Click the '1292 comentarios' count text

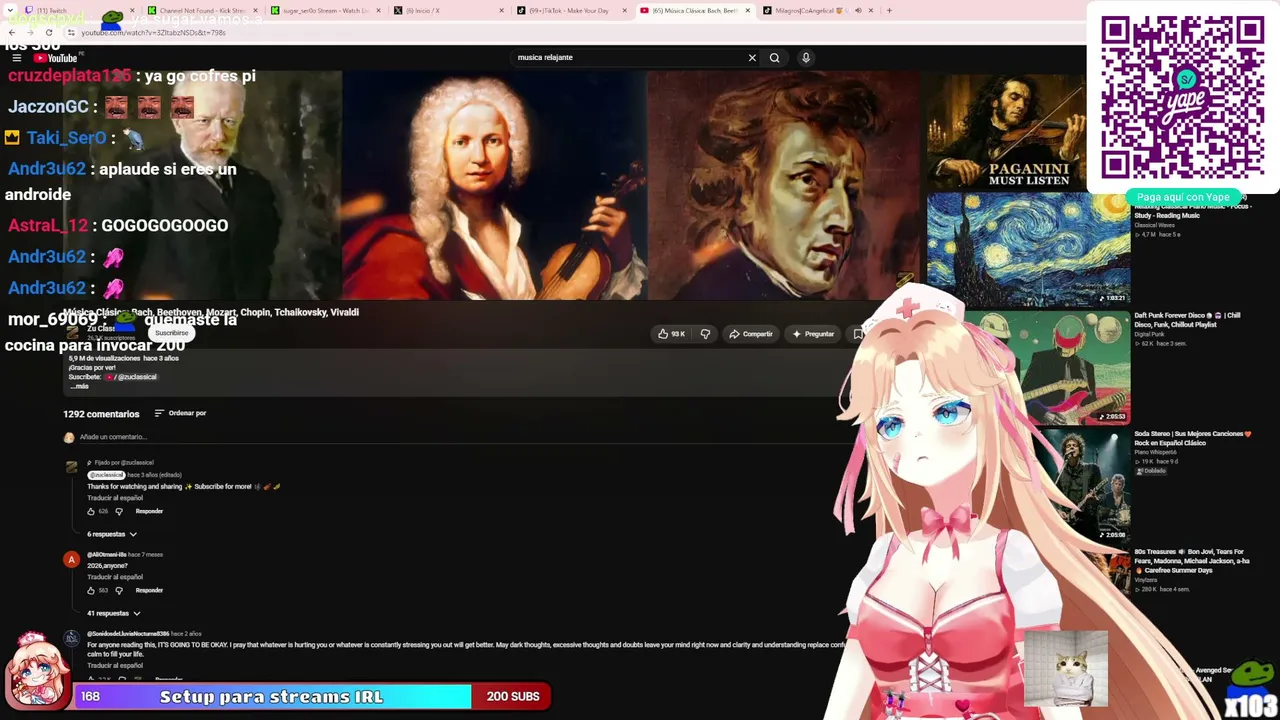pos(101,414)
